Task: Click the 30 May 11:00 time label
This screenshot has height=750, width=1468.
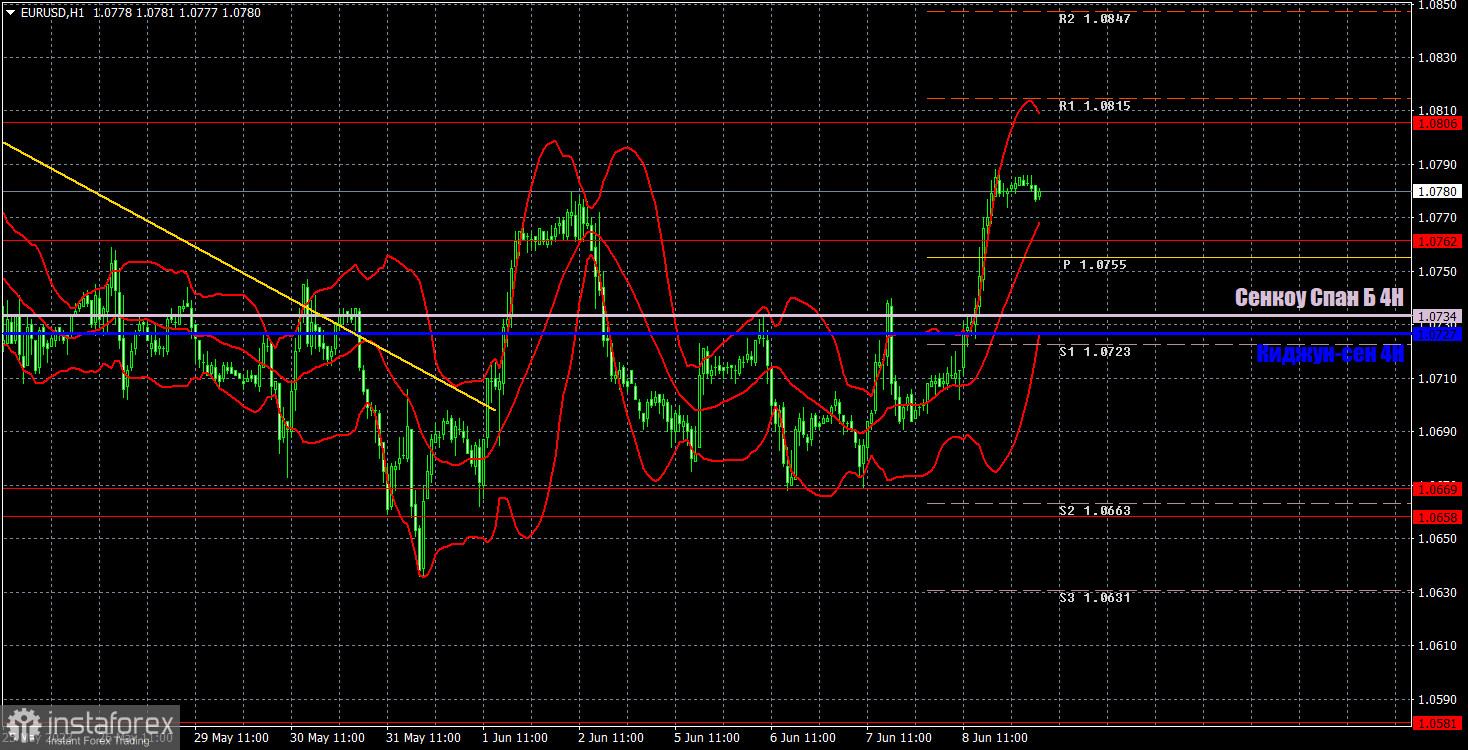Action: click(x=327, y=738)
